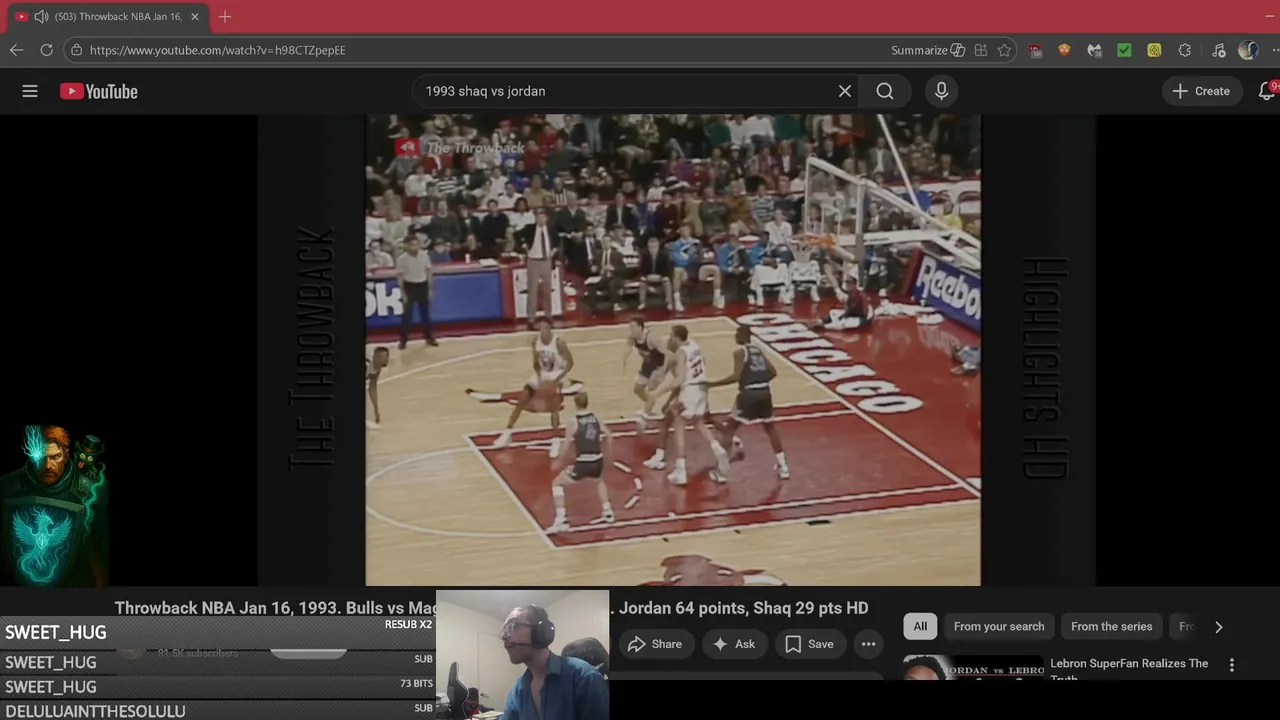Open the media control music-note icon
1280x720 pixels.
point(1218,50)
